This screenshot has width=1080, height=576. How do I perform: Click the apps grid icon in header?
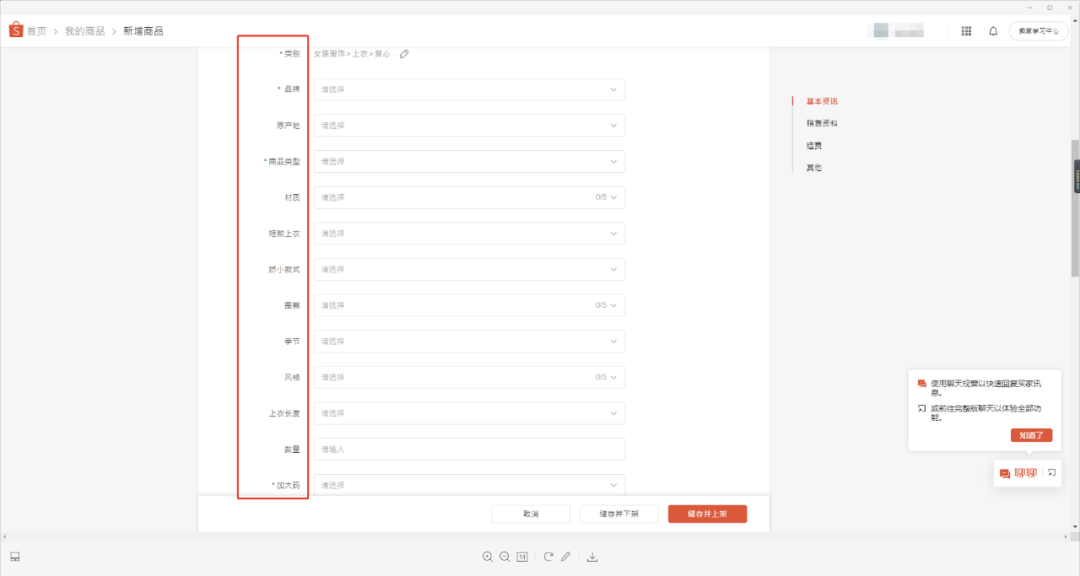click(966, 31)
